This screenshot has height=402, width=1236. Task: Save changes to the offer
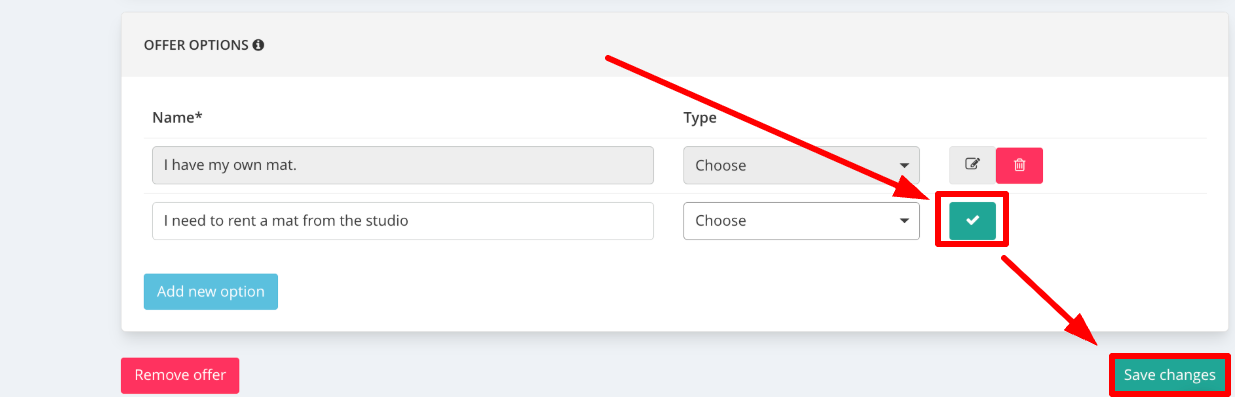[1170, 376]
